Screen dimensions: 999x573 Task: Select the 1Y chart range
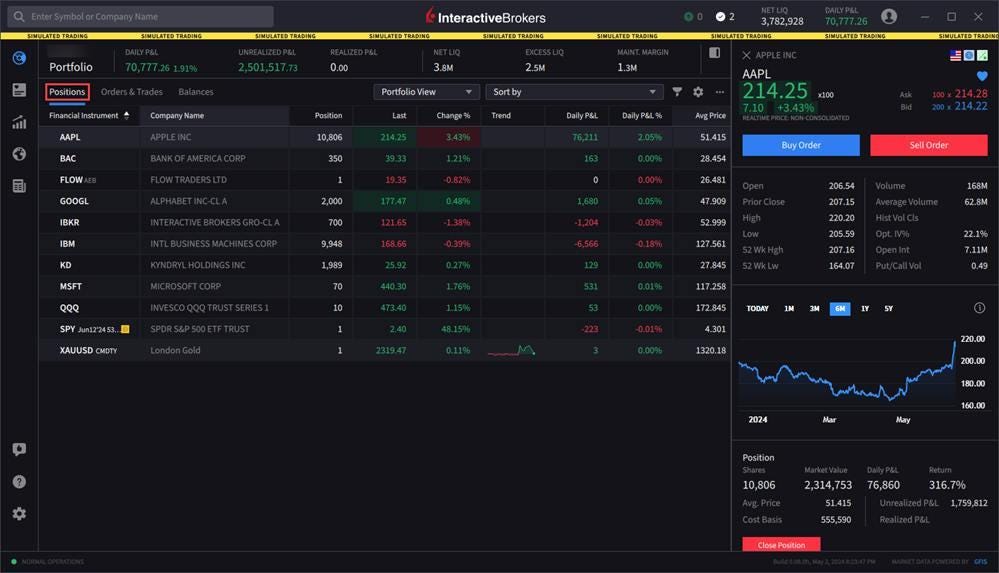865,308
